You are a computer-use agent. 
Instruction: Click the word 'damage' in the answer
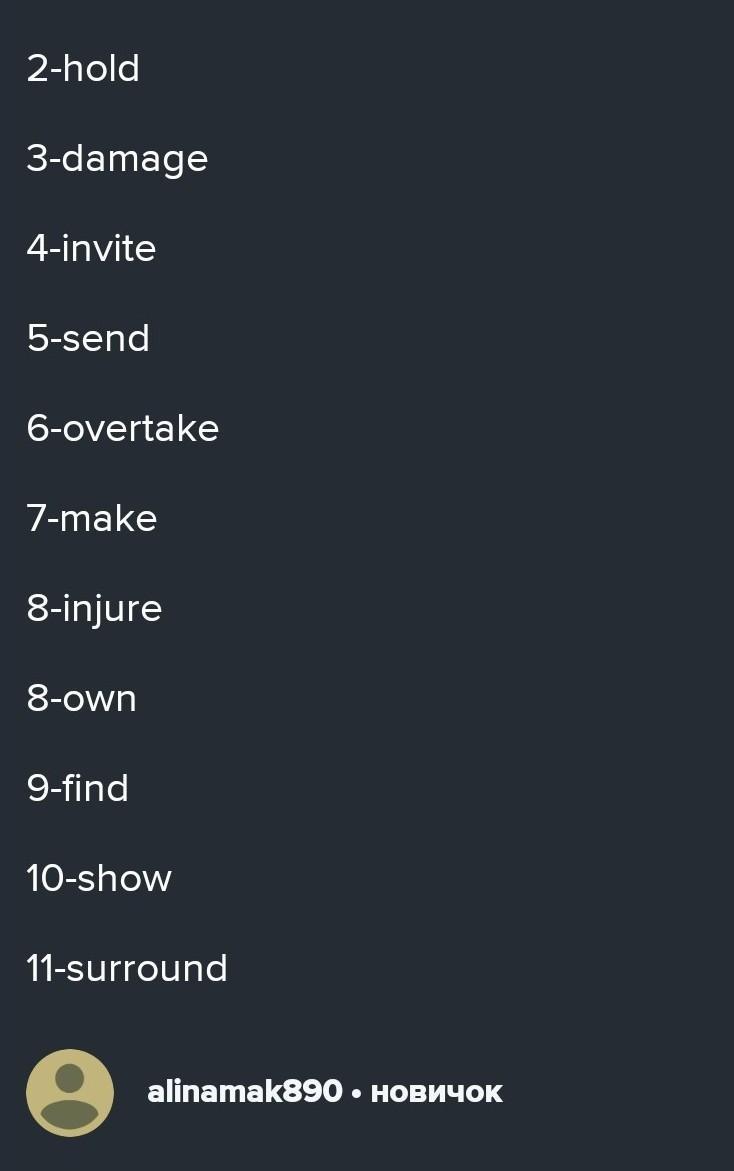(134, 160)
